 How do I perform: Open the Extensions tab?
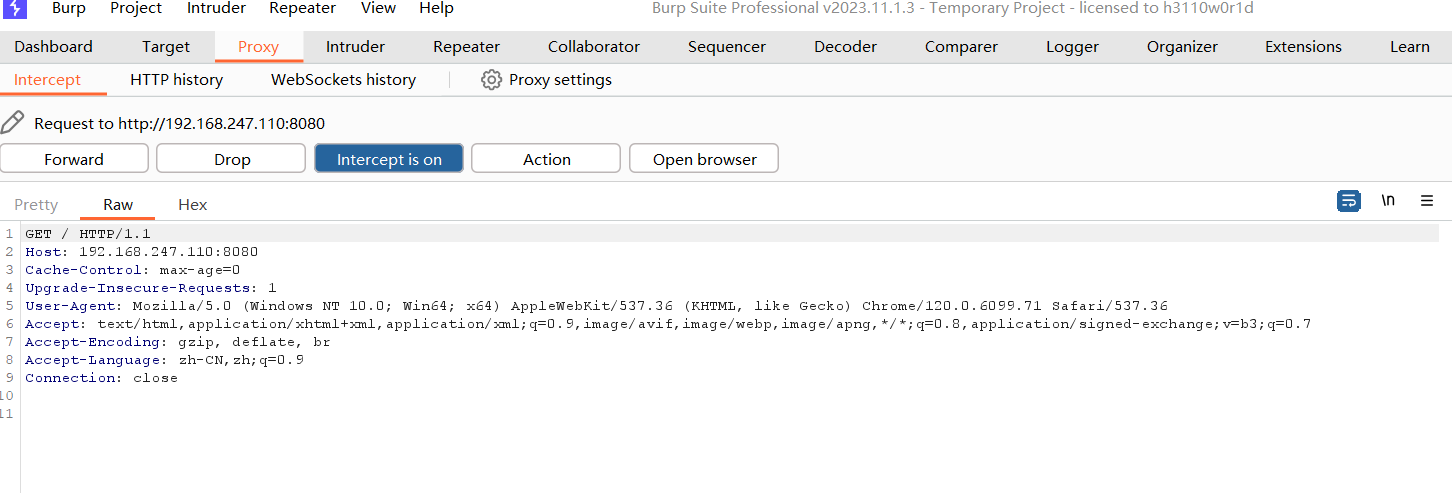pyautogui.click(x=1303, y=47)
